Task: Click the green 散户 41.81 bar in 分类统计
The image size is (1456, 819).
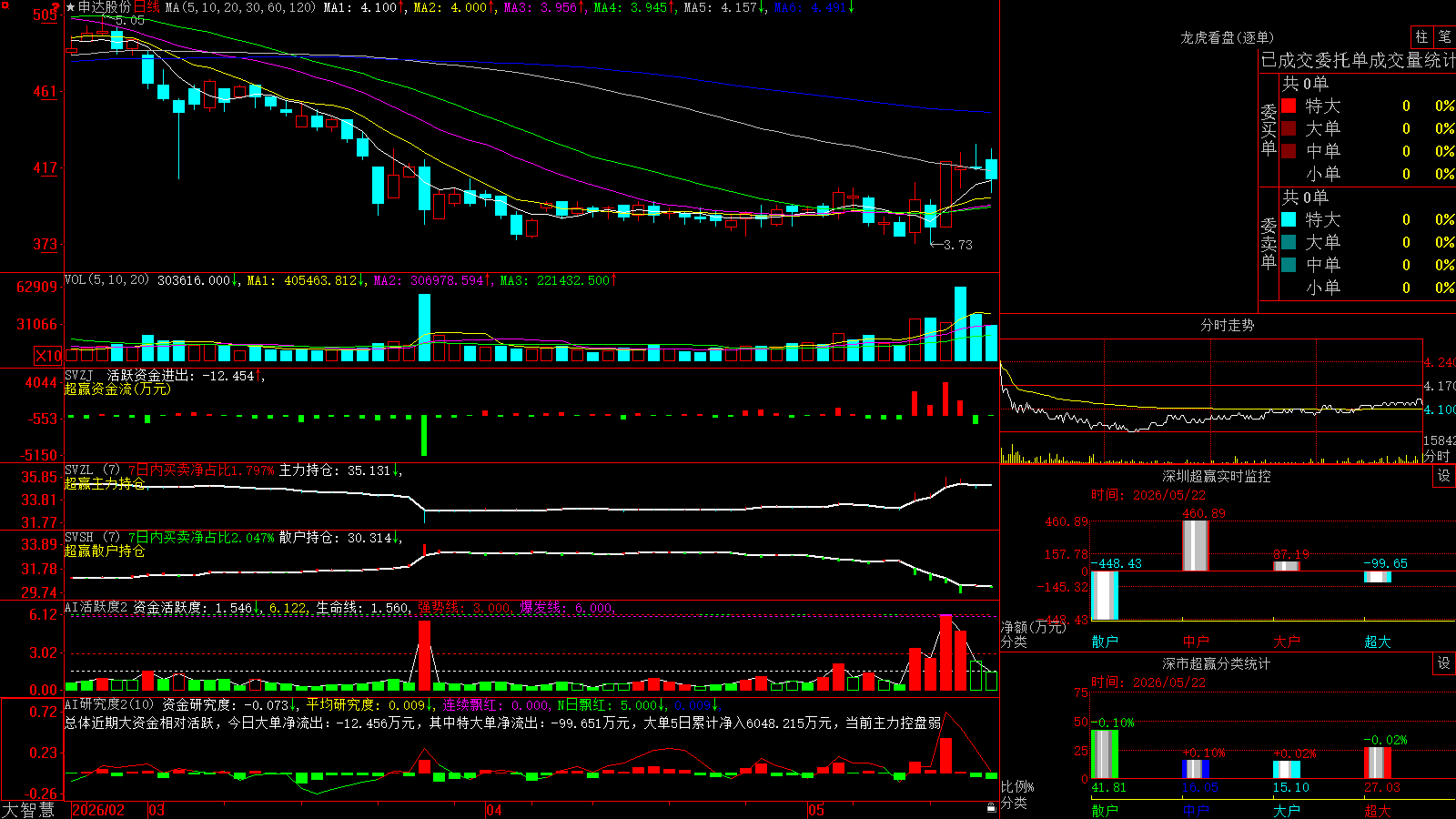Action: (1105, 754)
